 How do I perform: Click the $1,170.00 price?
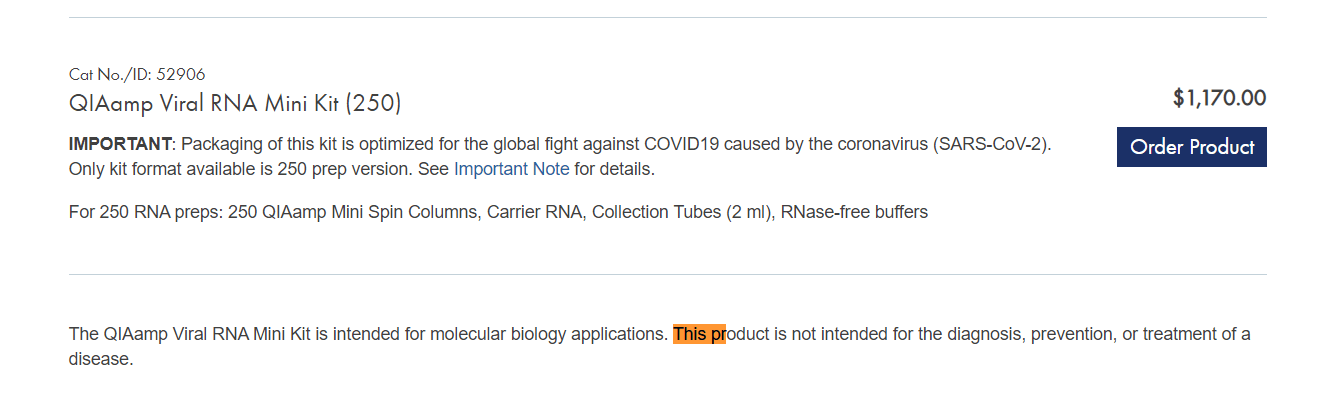pos(1219,98)
